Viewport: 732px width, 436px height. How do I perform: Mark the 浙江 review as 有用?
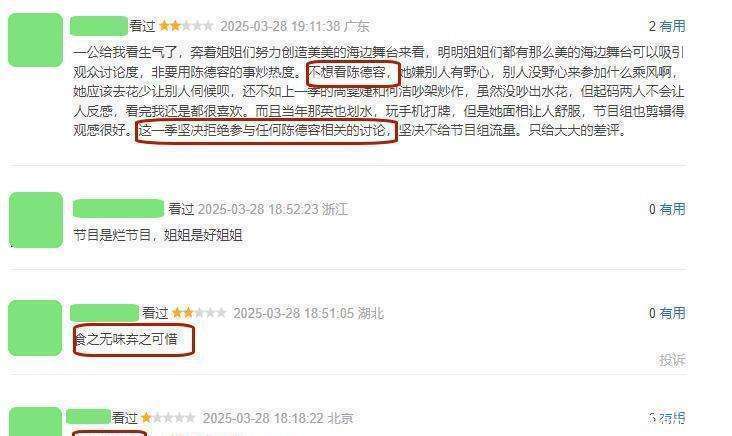point(672,209)
